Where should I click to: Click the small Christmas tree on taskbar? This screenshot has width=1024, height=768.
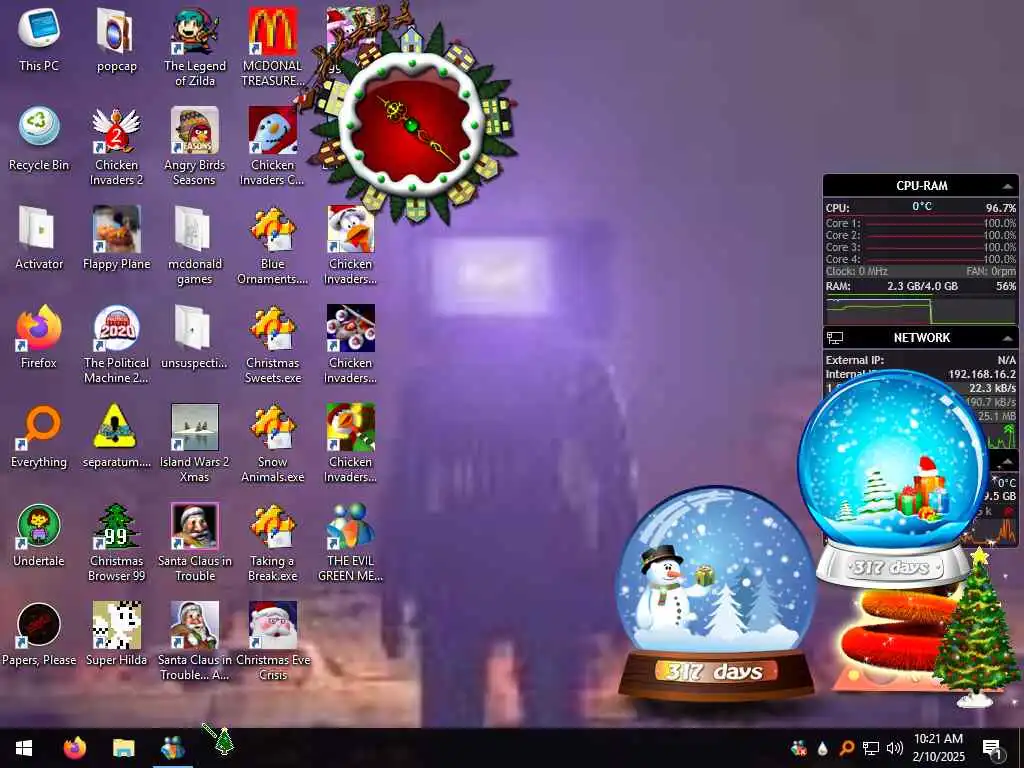pyautogui.click(x=224, y=742)
